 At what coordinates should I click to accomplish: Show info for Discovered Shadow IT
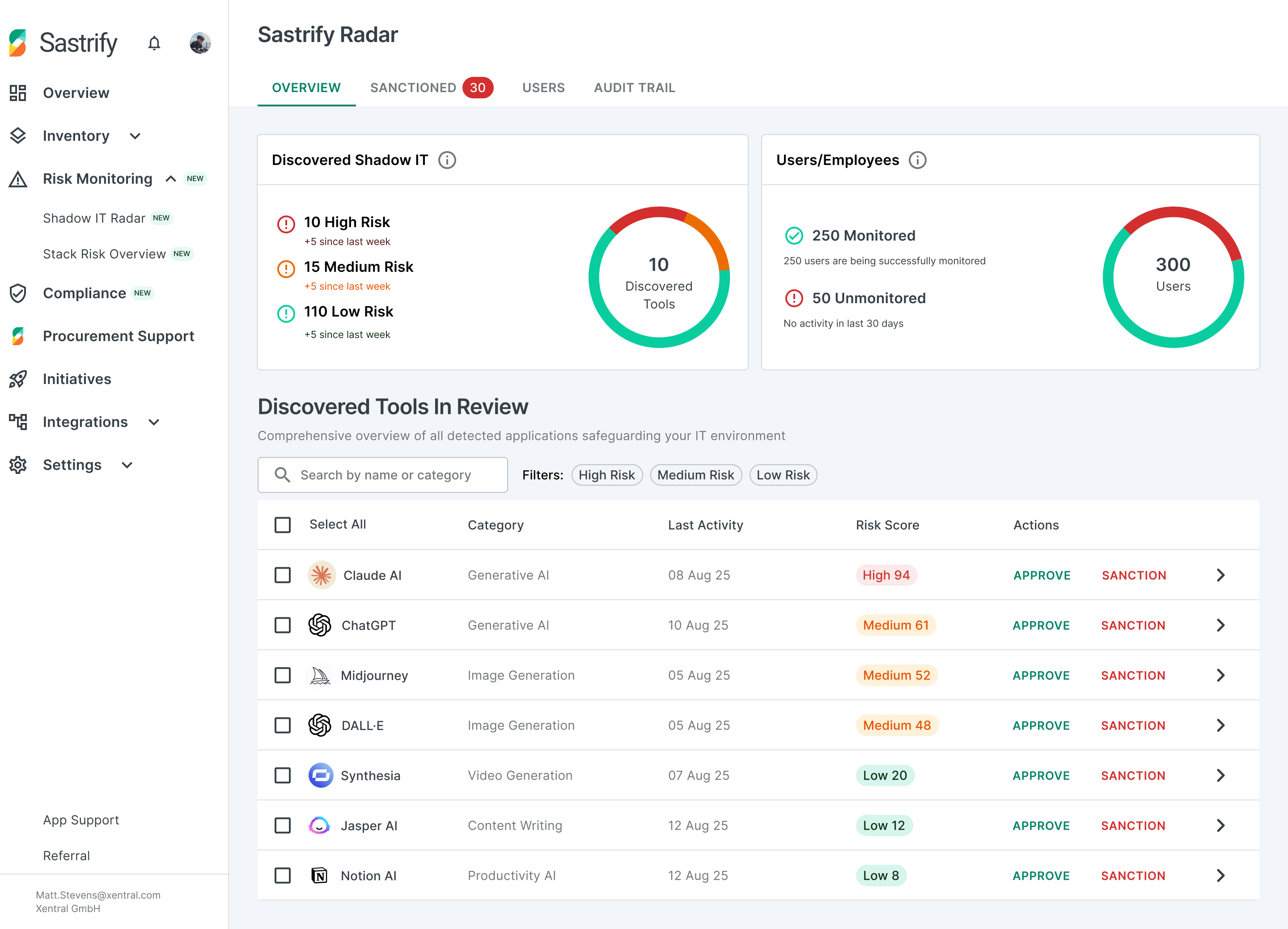coord(447,160)
